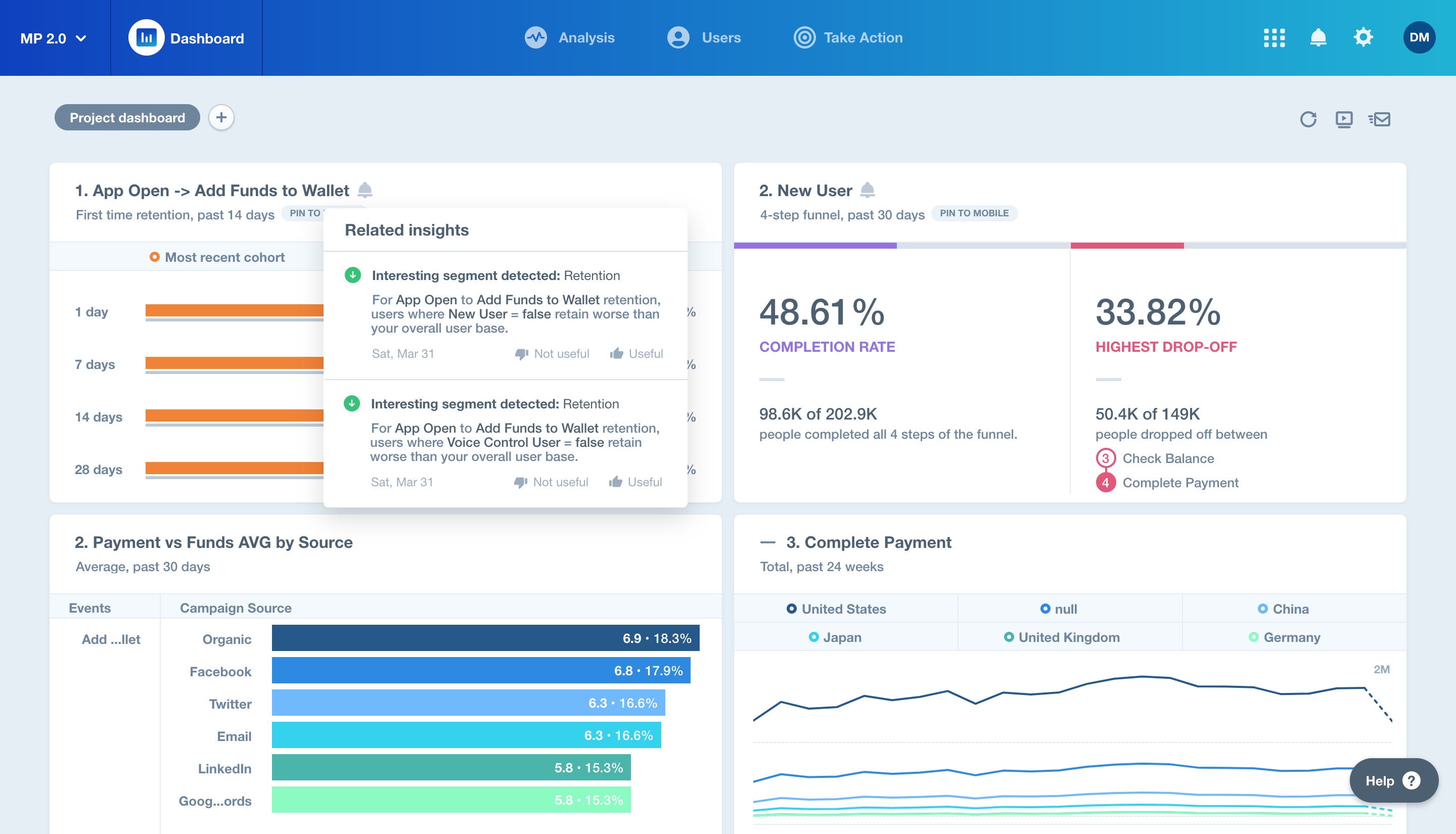Add a new dashboard with plus button

(221, 117)
